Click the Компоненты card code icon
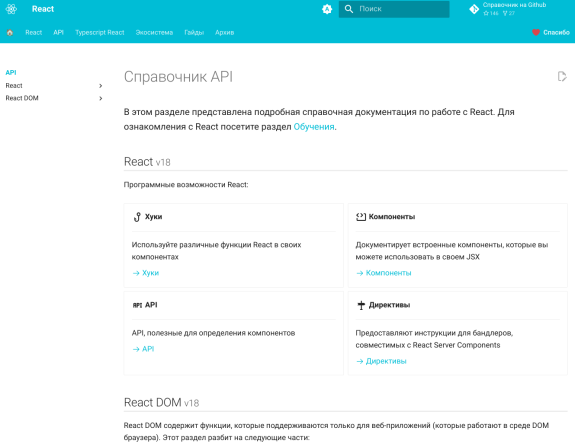 361,217
